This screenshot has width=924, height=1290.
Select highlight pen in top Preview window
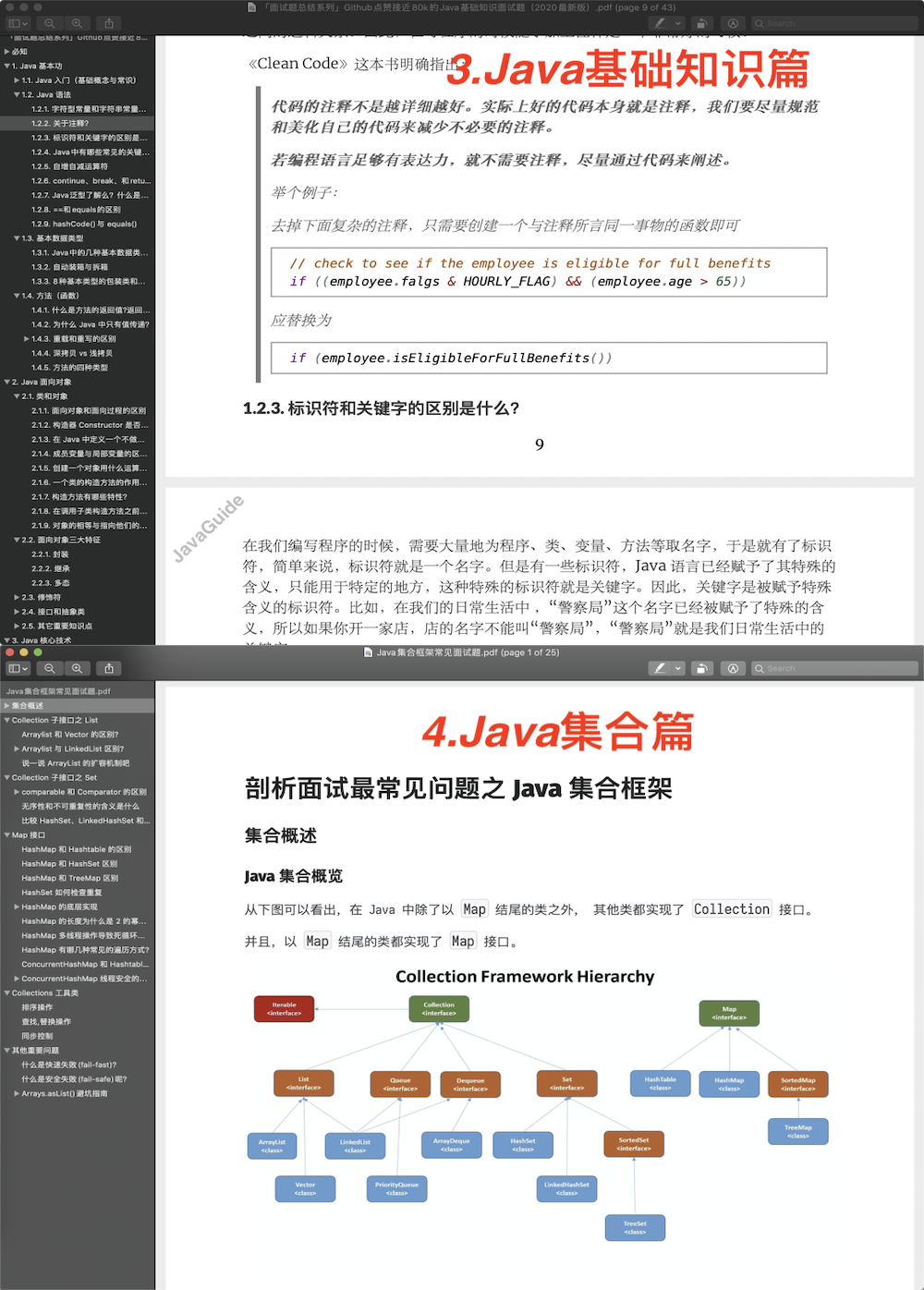click(659, 23)
